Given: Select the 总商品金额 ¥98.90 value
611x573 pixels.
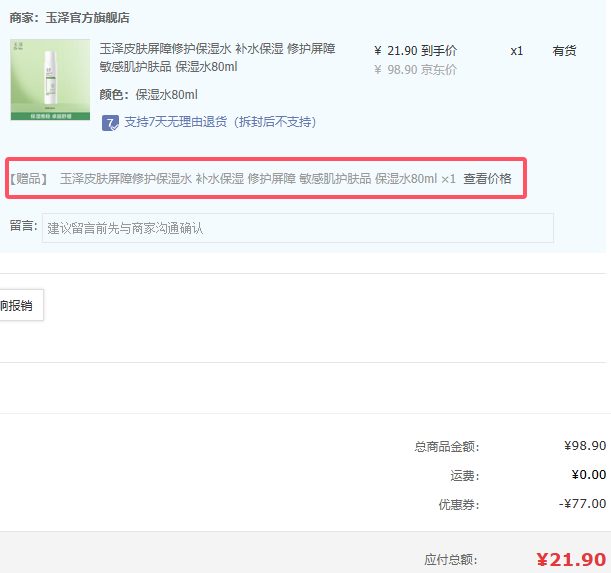Looking at the screenshot, I should [585, 446].
